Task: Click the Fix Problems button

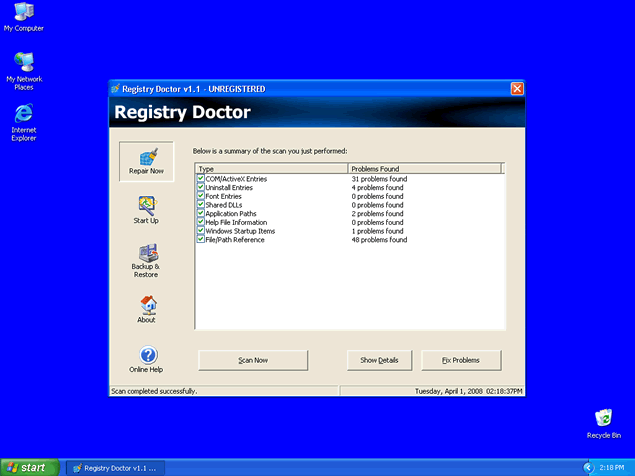Action: [460, 360]
